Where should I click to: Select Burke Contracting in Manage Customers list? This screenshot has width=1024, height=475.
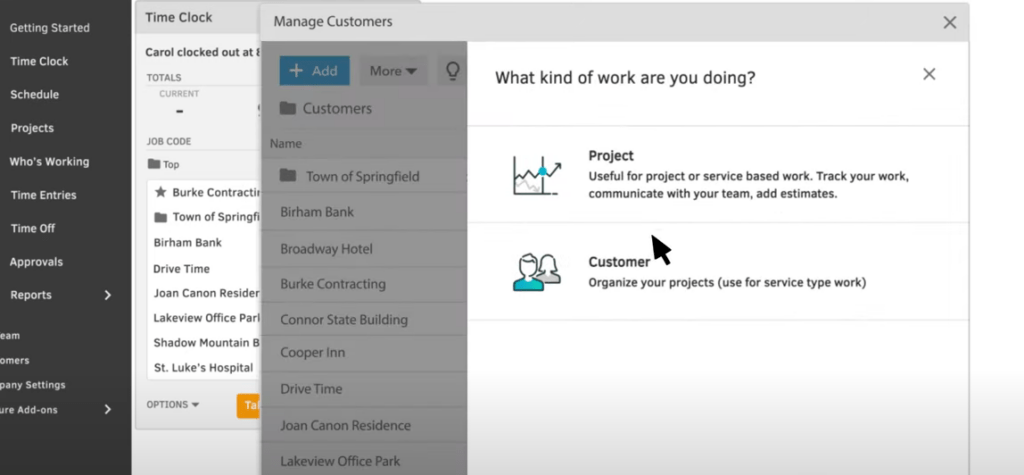(x=364, y=284)
